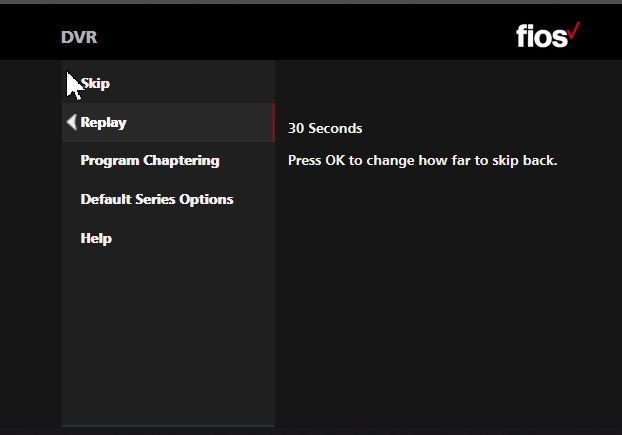Open Program Chaptering settings
The image size is (622, 435).
pos(150,161)
